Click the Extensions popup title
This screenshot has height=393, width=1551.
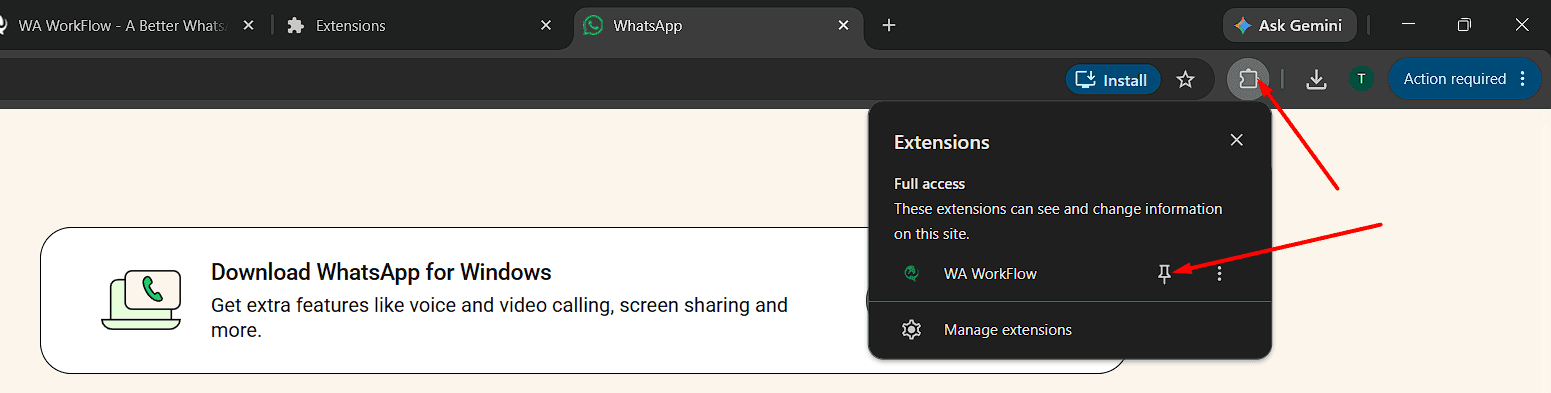coord(941,142)
